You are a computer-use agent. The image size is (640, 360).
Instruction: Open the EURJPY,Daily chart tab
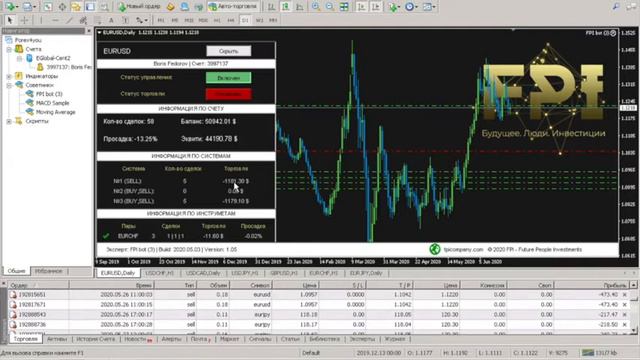(366, 273)
